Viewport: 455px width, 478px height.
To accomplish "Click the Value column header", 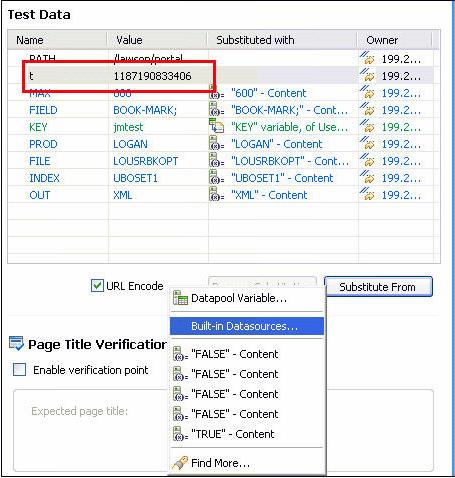I will [x=157, y=40].
